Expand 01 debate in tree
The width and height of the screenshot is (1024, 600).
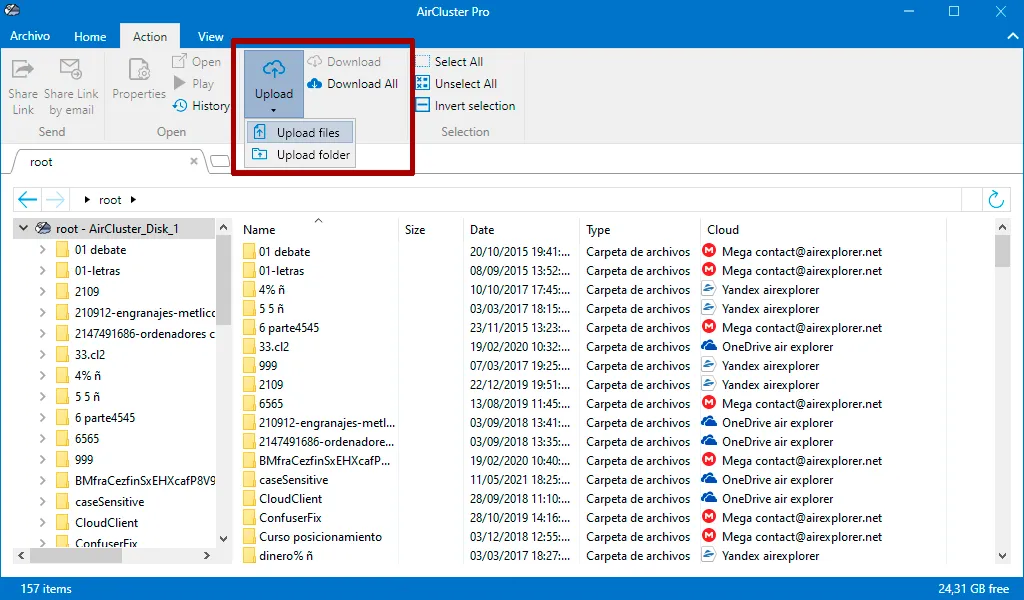coord(42,249)
